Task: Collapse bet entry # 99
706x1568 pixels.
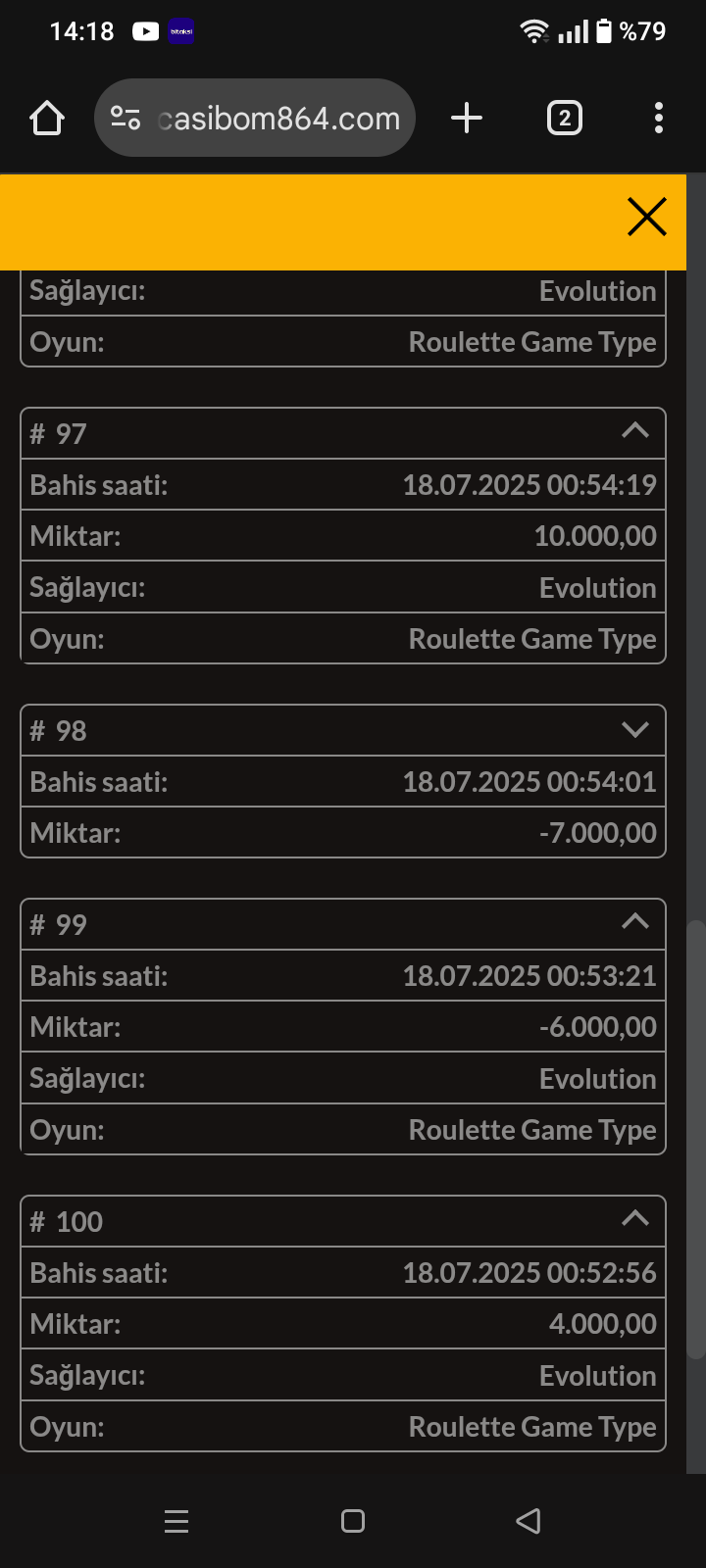Action: (x=635, y=922)
